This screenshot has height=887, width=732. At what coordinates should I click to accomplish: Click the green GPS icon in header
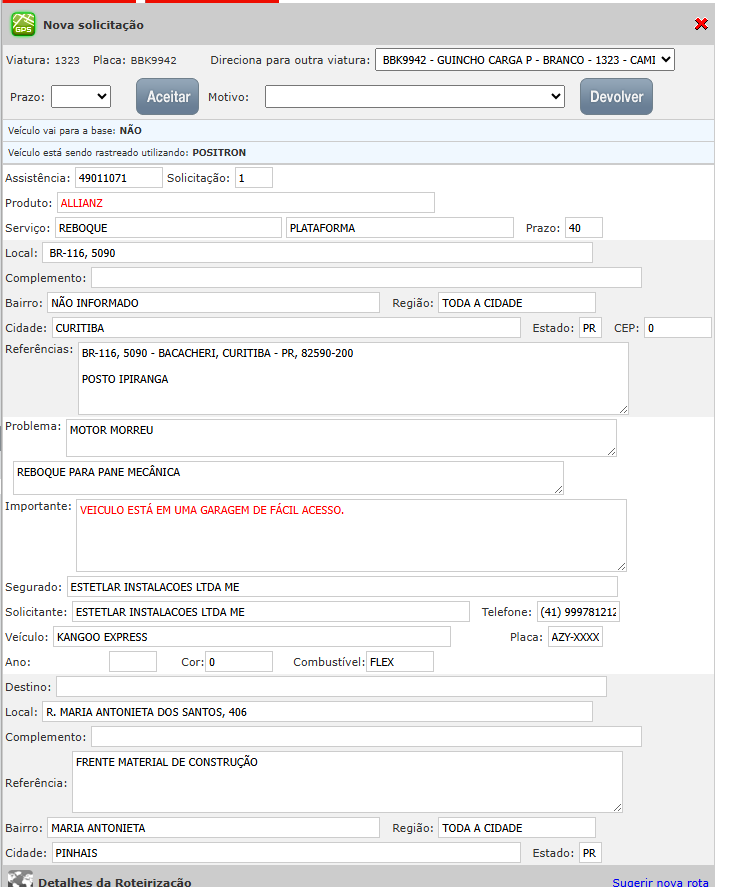point(22,24)
